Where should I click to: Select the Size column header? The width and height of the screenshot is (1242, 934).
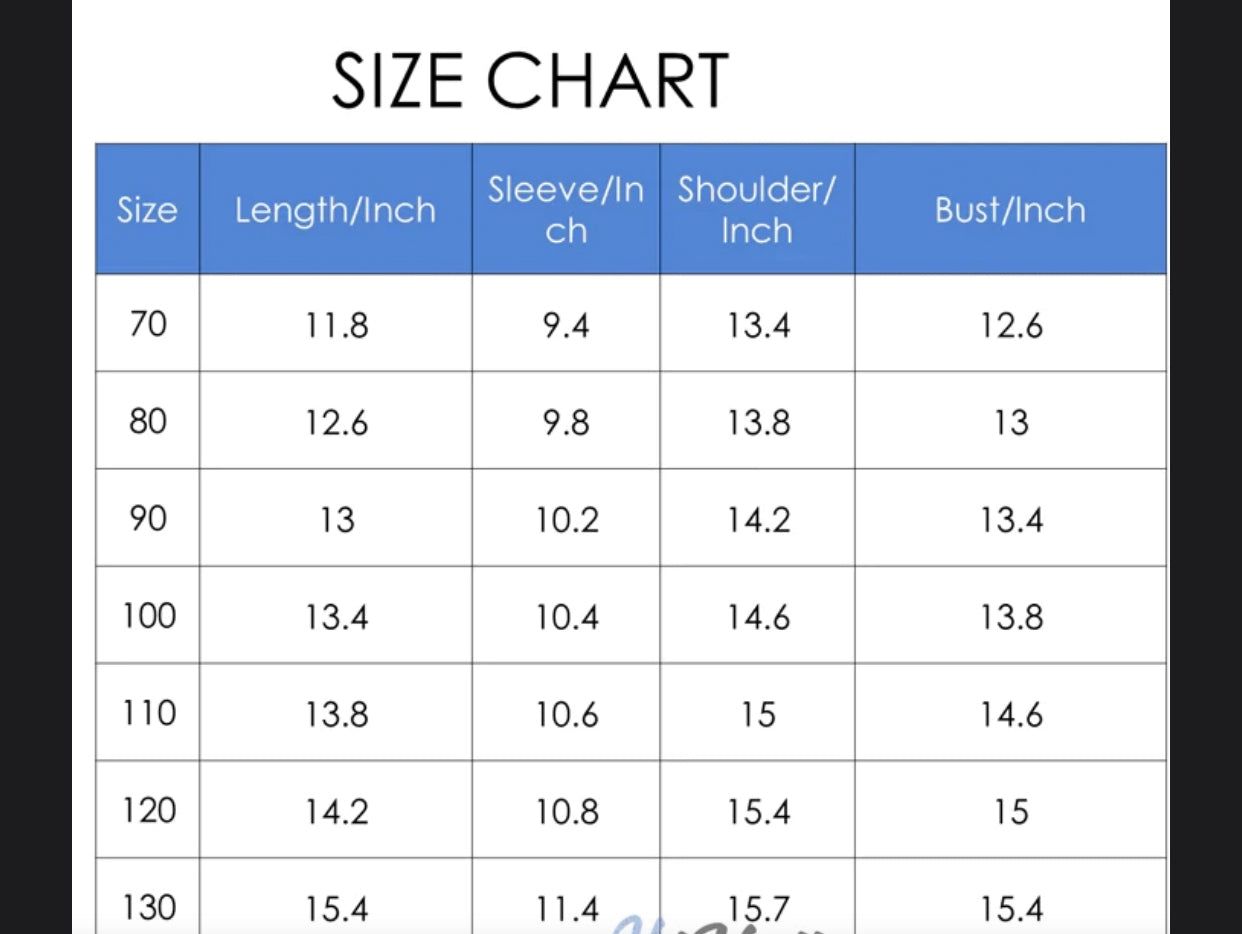point(147,210)
